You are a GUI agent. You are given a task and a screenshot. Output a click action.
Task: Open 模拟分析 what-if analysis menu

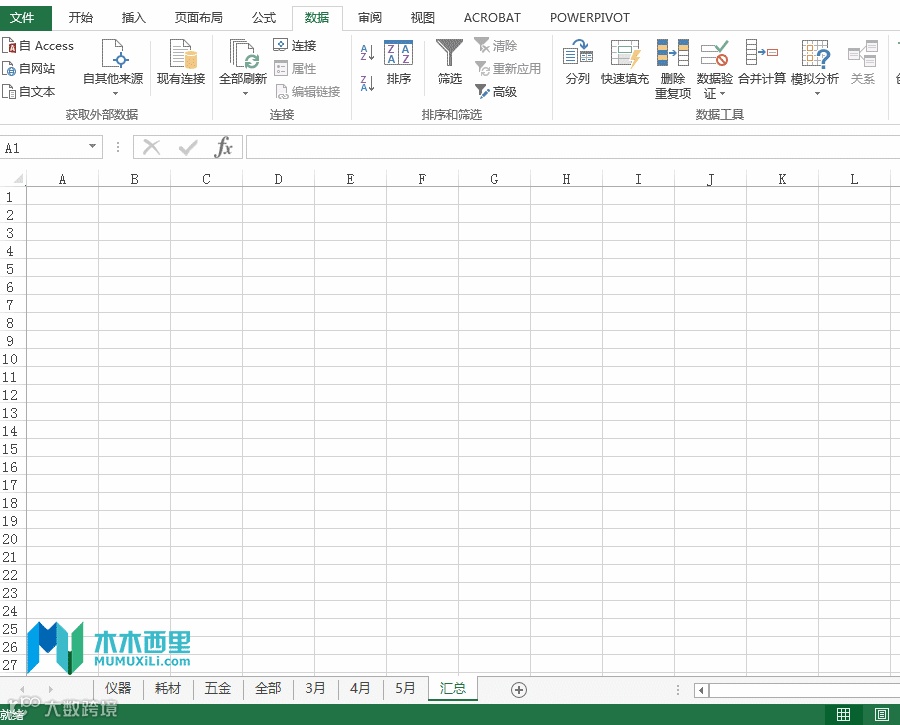click(x=815, y=67)
